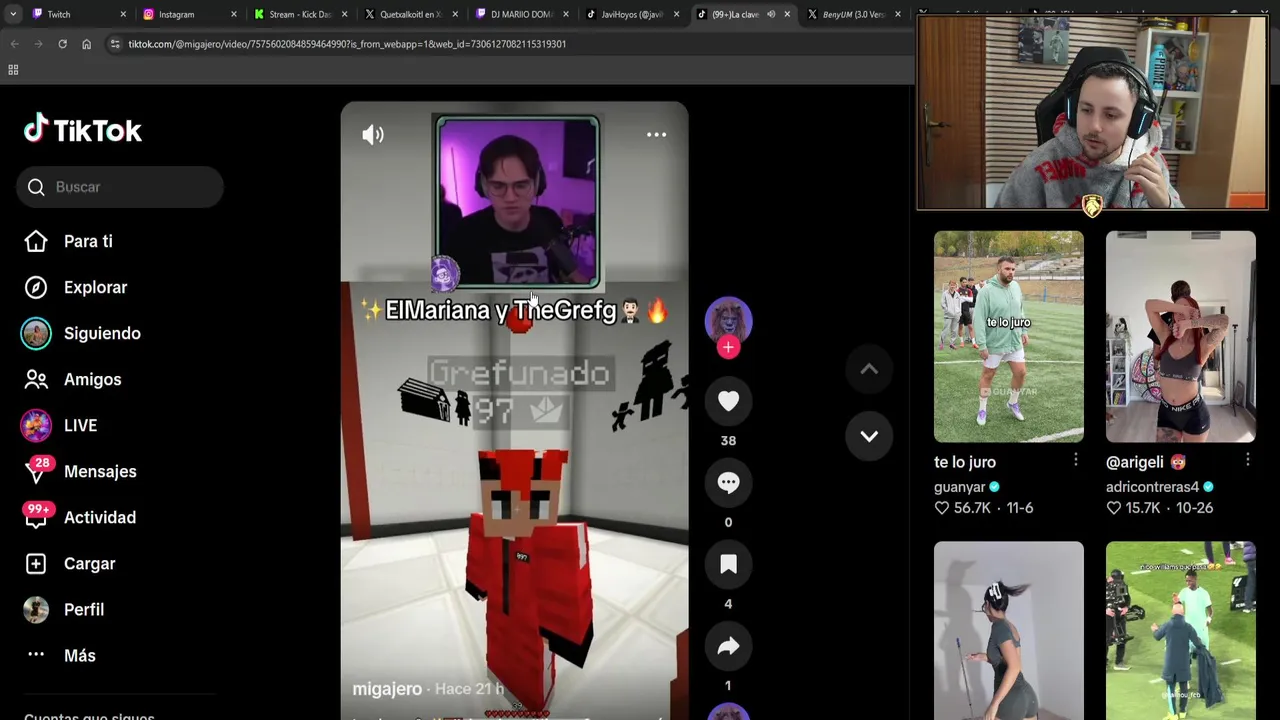Switch to the Quetzalkoitl X tab
Screen dimensions: 1280x720
(410, 14)
